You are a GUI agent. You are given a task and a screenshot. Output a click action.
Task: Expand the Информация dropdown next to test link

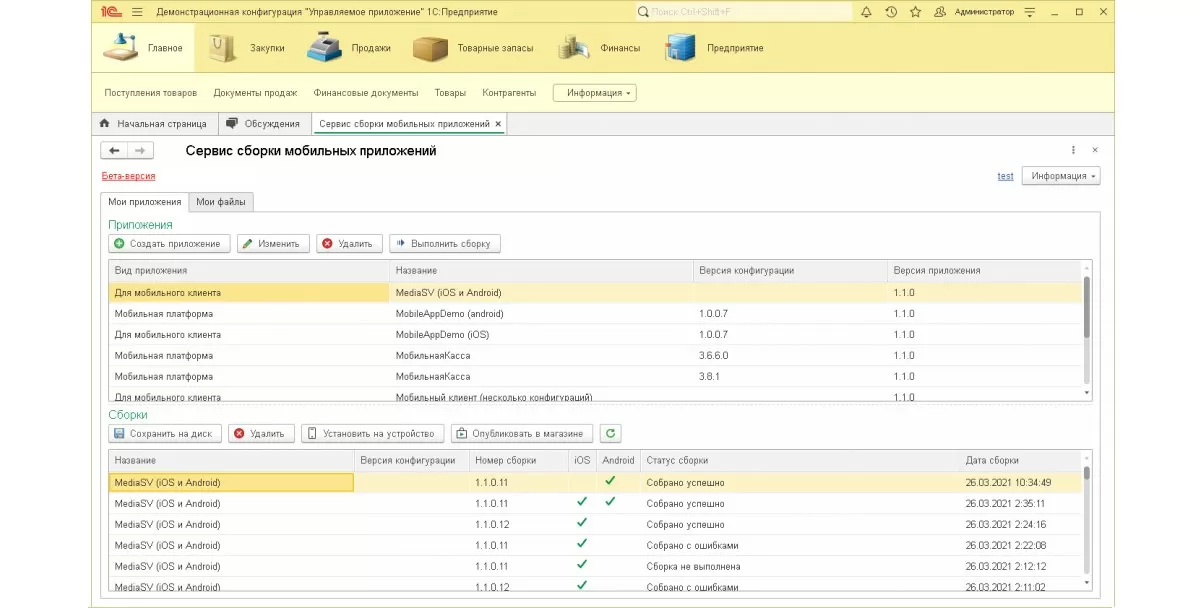tap(1060, 176)
